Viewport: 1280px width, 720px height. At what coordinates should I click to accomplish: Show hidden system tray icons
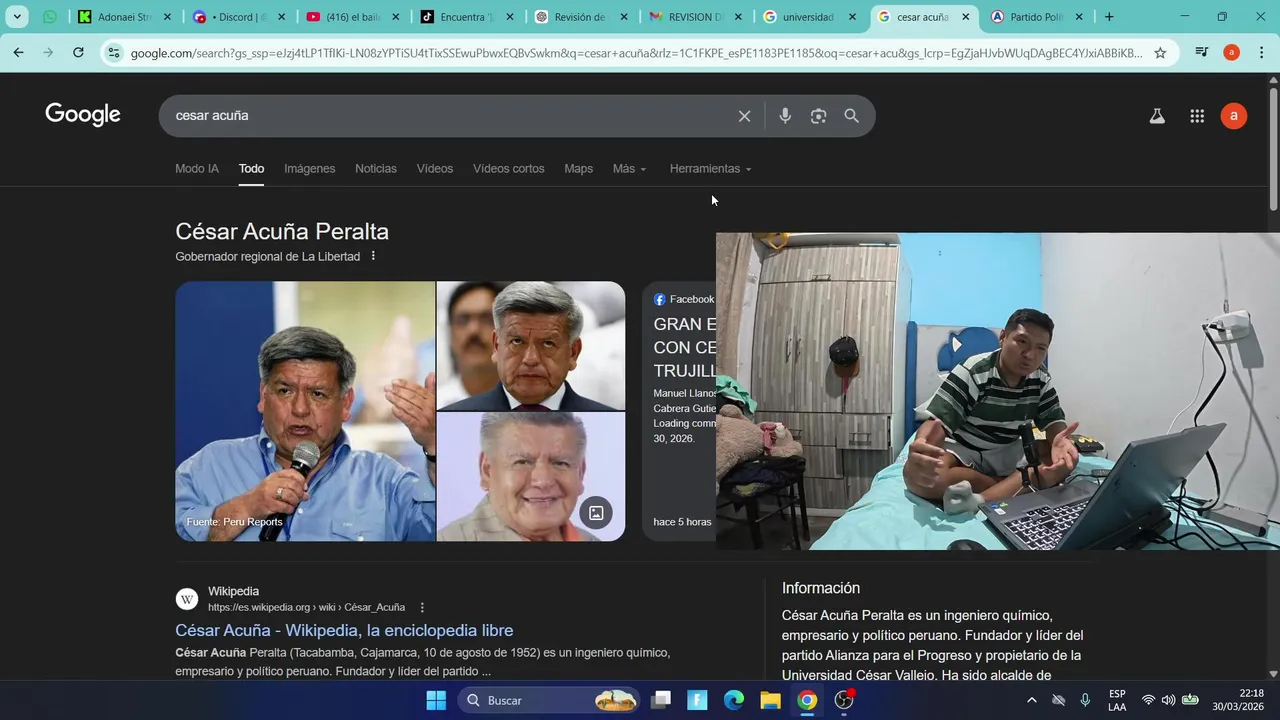click(1032, 700)
